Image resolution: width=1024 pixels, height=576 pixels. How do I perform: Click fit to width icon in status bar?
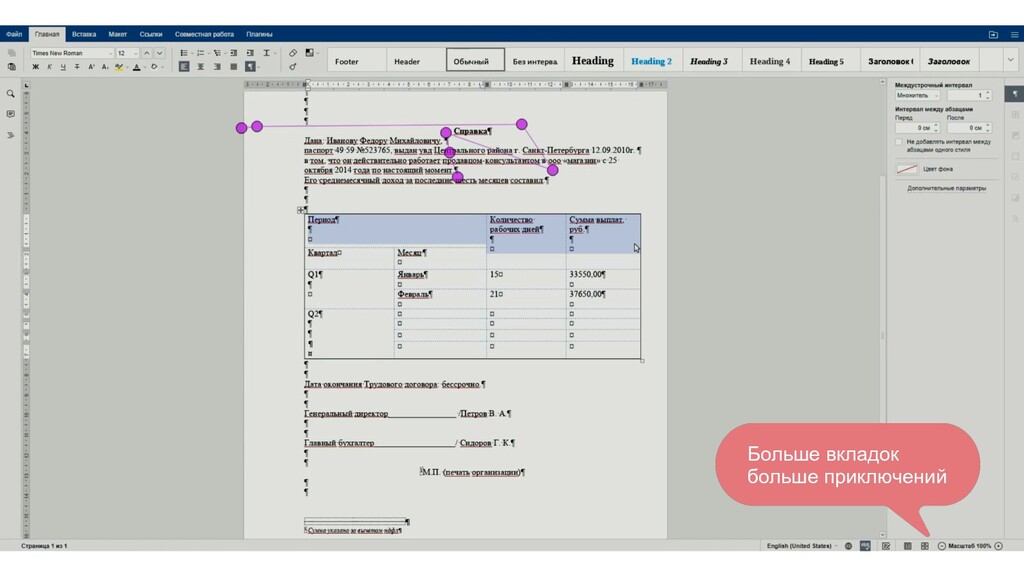click(x=925, y=546)
